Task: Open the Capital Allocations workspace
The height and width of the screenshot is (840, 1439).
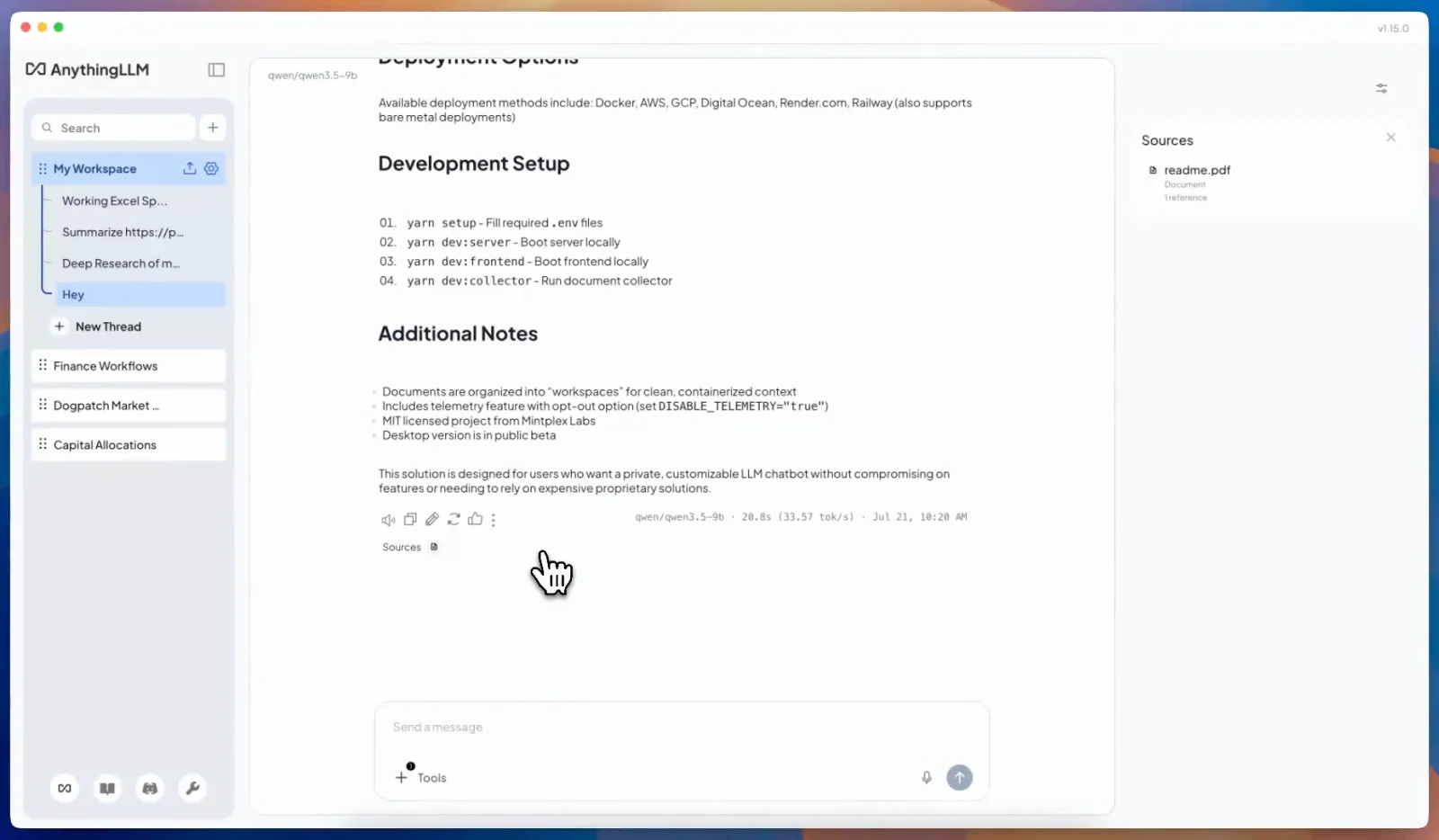Action: [x=129, y=445]
